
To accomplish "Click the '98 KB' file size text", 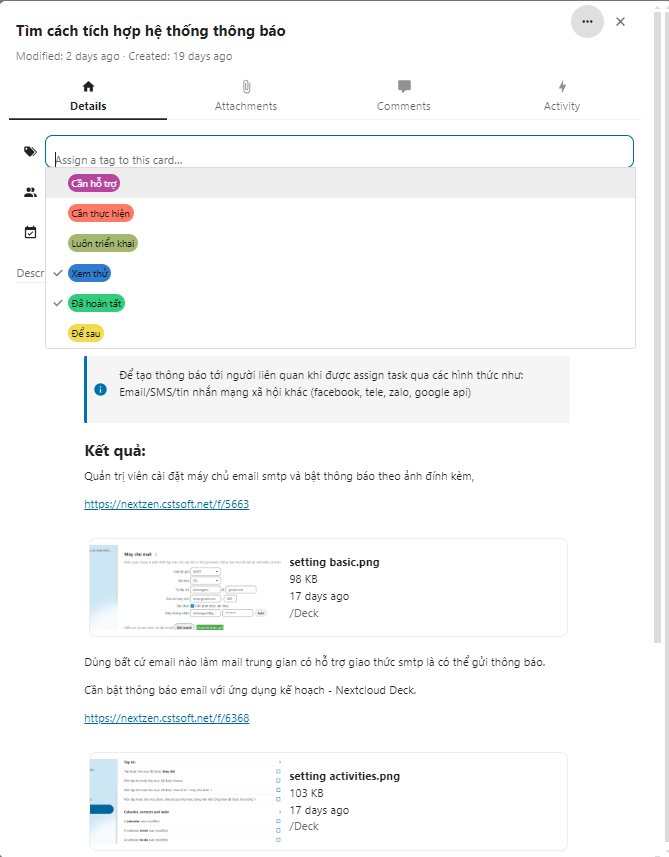I will (303, 579).
